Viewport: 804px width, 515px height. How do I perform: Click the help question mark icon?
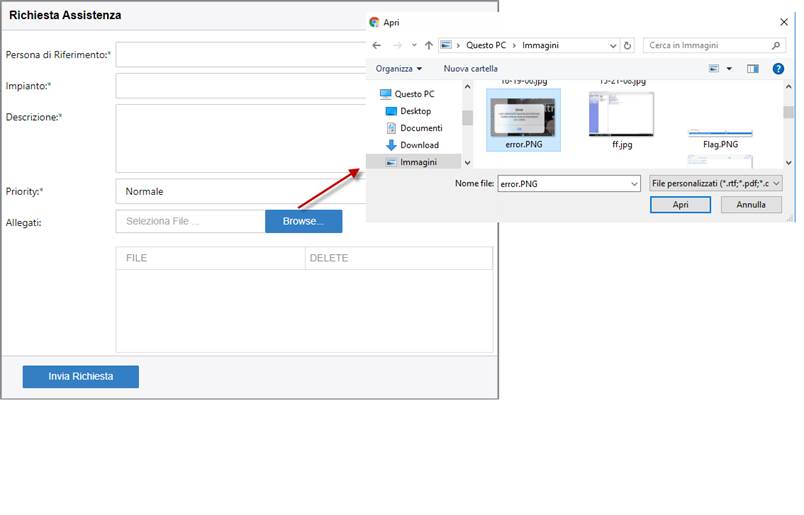tap(778, 69)
